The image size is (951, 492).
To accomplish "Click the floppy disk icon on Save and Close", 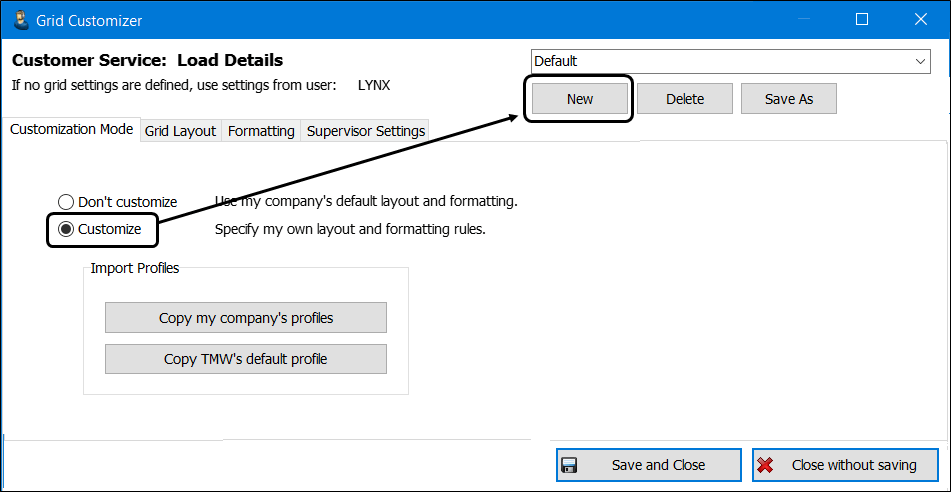I will pos(570,465).
